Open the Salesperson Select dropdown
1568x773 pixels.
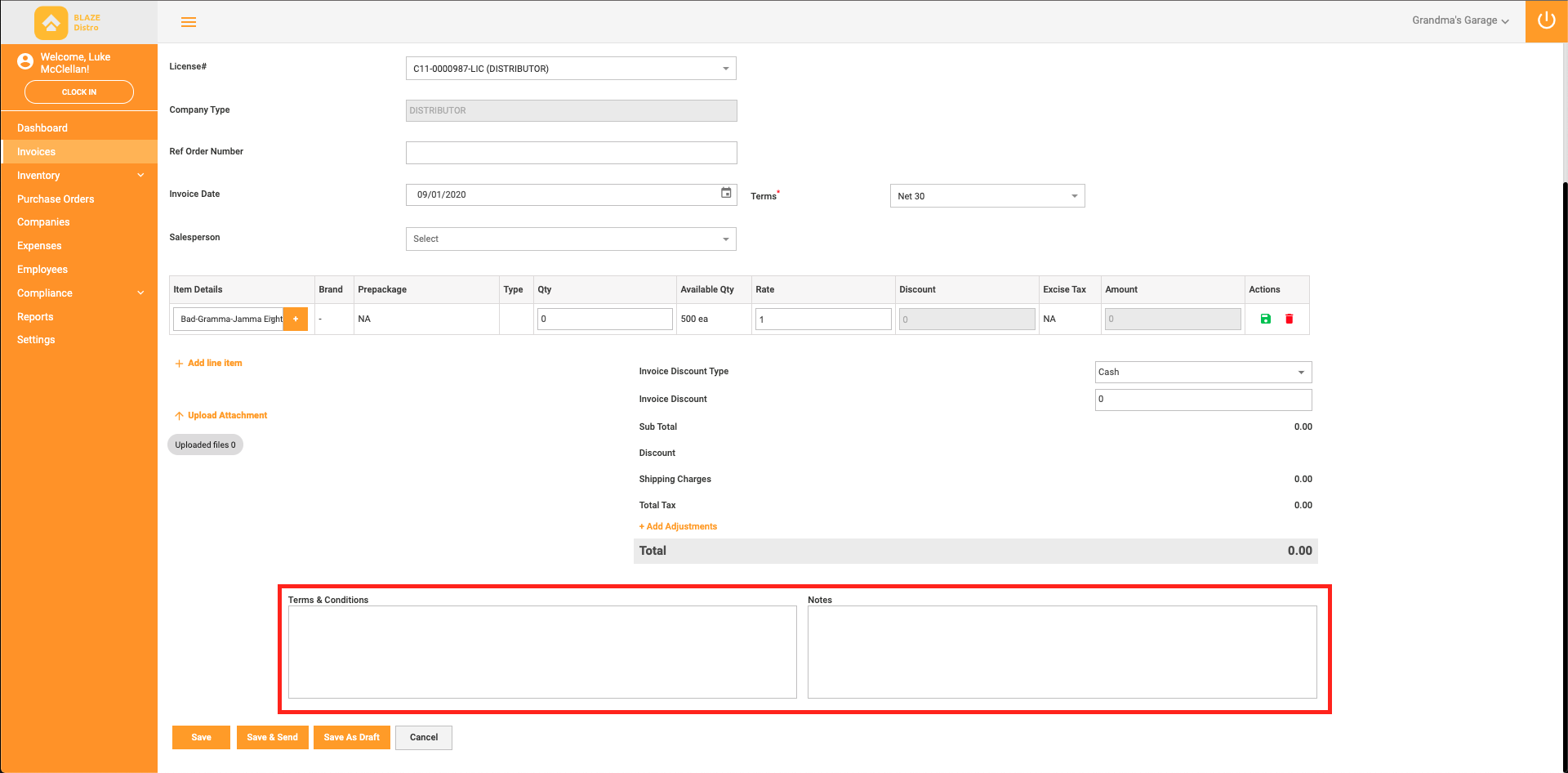pyautogui.click(x=571, y=239)
